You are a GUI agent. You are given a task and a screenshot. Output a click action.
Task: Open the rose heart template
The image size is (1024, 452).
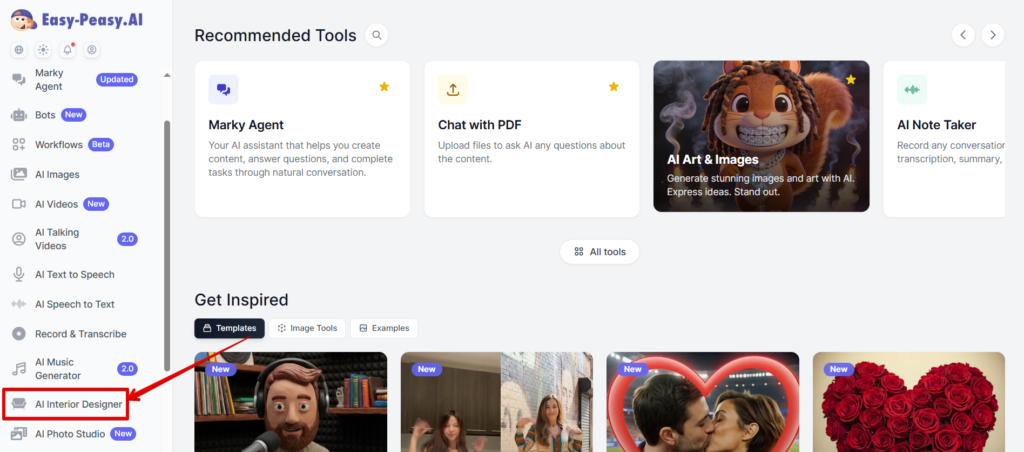pos(908,402)
